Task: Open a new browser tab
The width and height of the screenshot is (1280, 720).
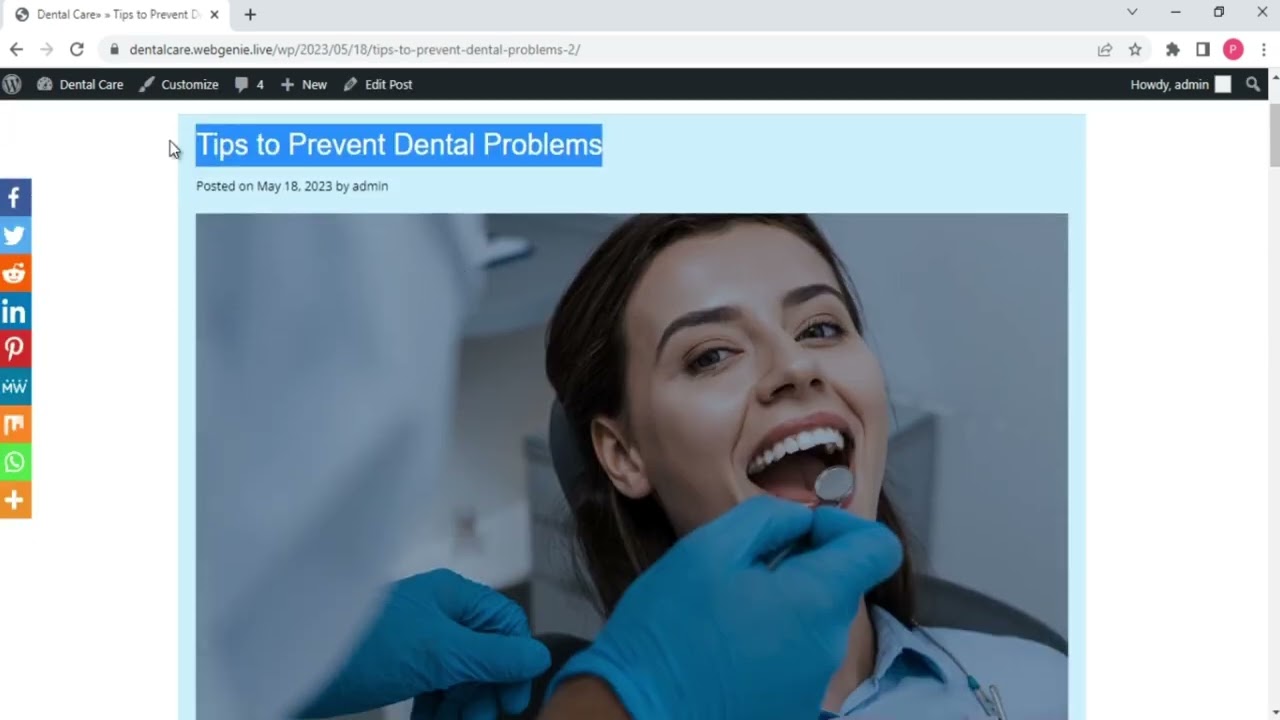Action: tap(250, 15)
